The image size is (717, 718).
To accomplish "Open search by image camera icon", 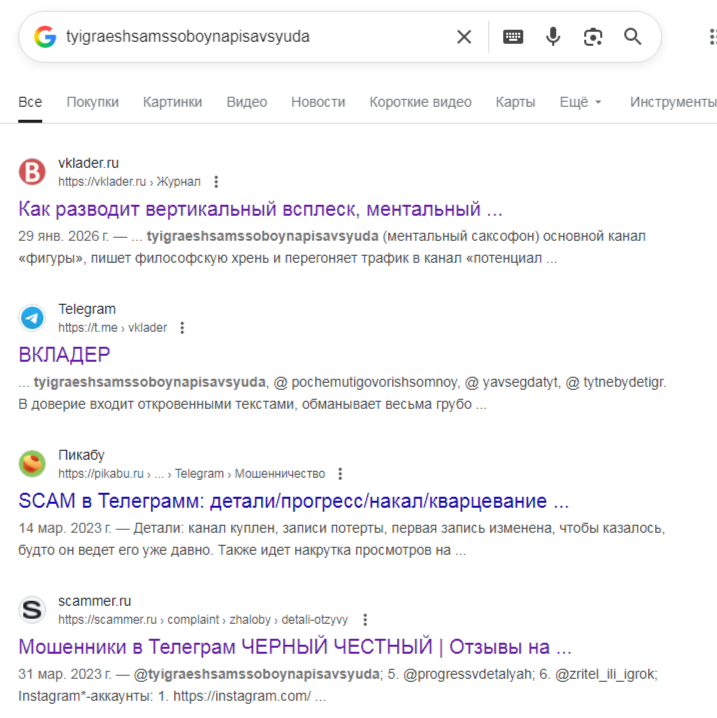I will [593, 37].
